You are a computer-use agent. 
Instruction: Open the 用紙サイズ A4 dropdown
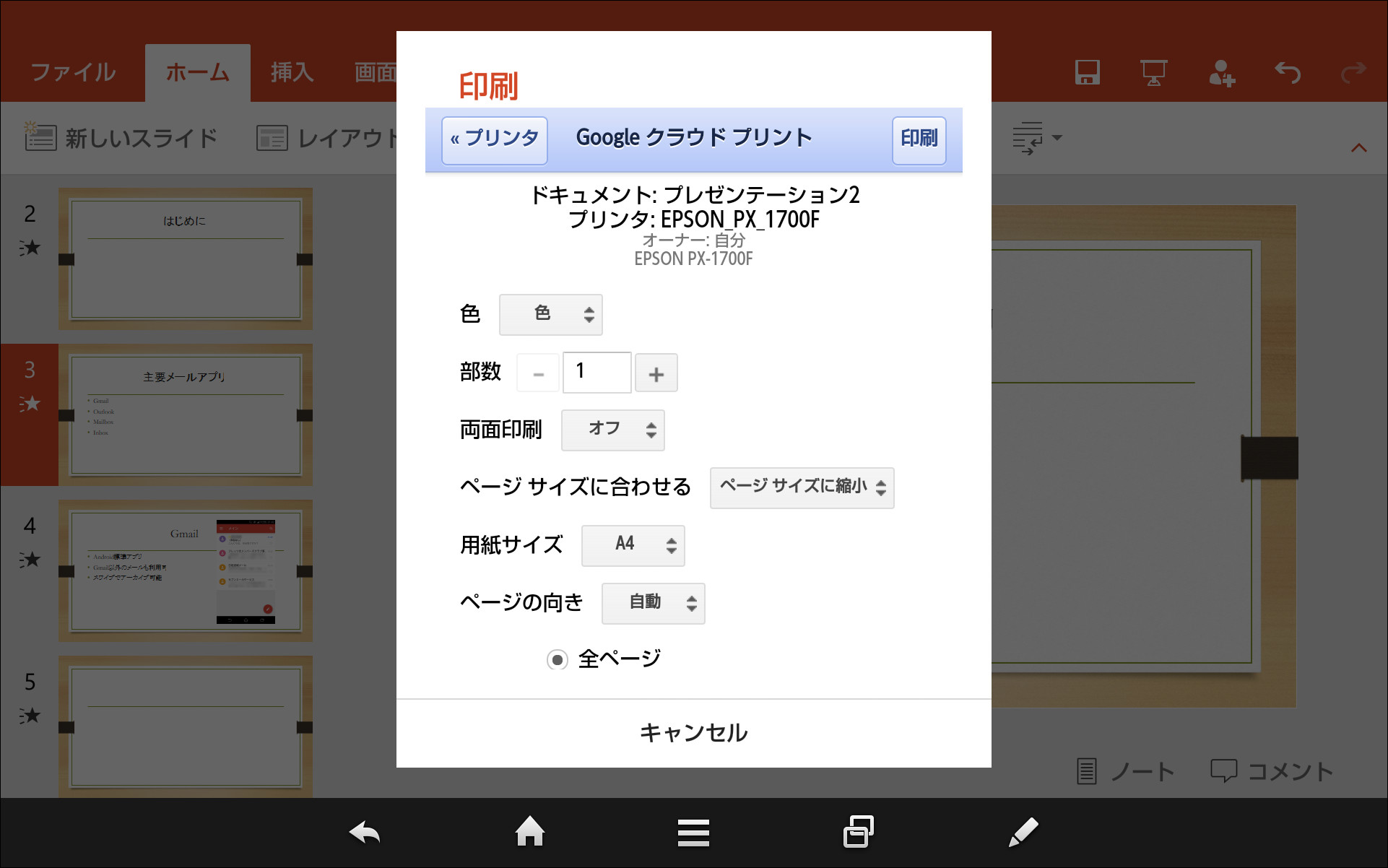pyautogui.click(x=633, y=545)
